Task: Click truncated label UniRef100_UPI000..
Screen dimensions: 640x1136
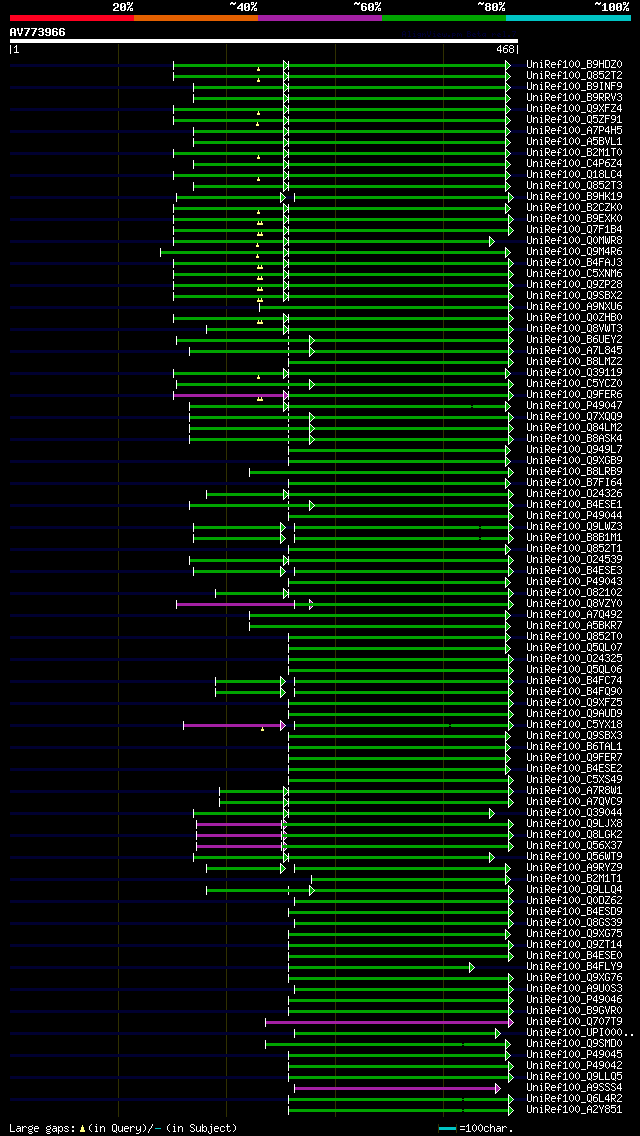Action: 581,1033
